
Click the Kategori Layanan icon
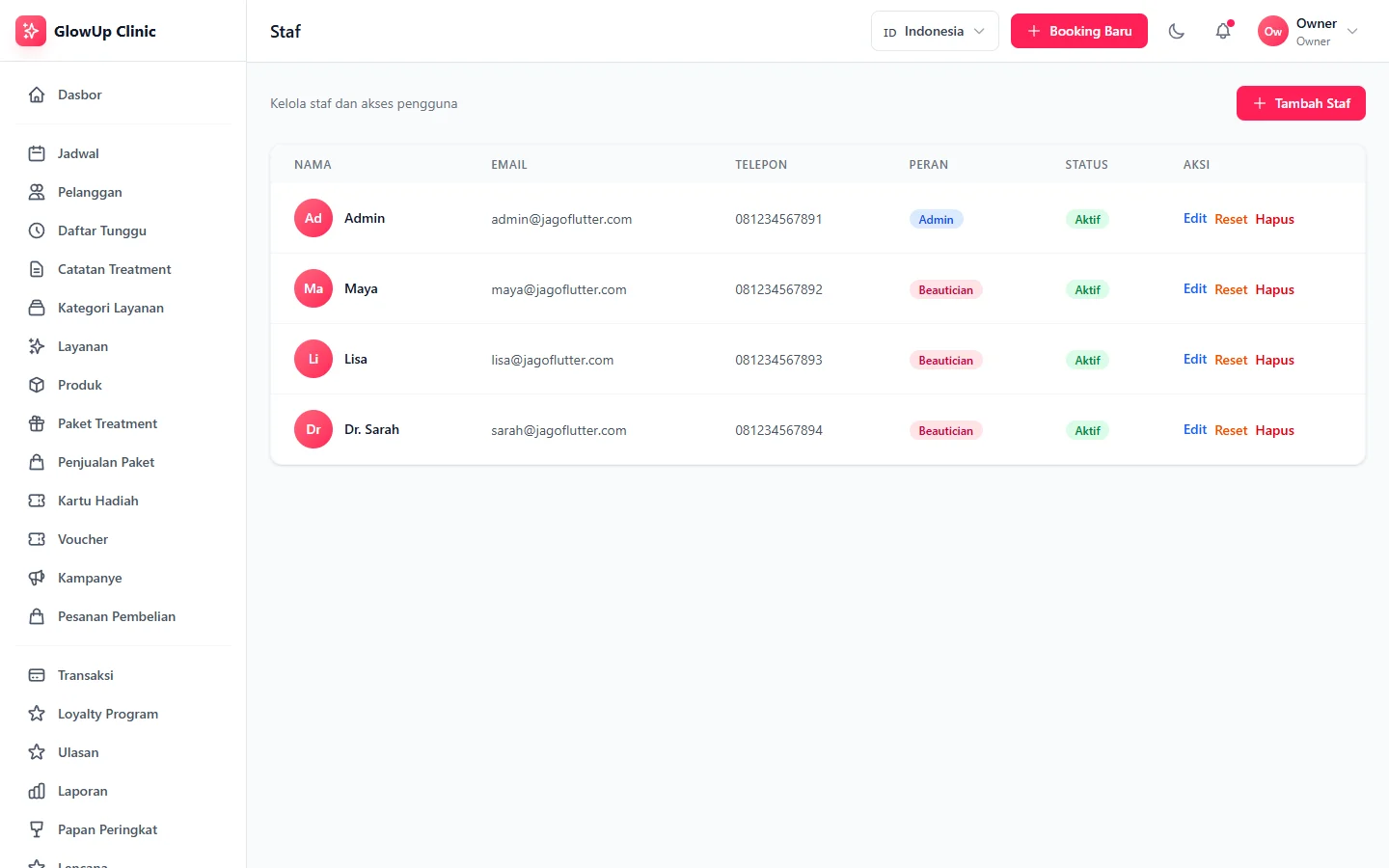pyautogui.click(x=37, y=308)
